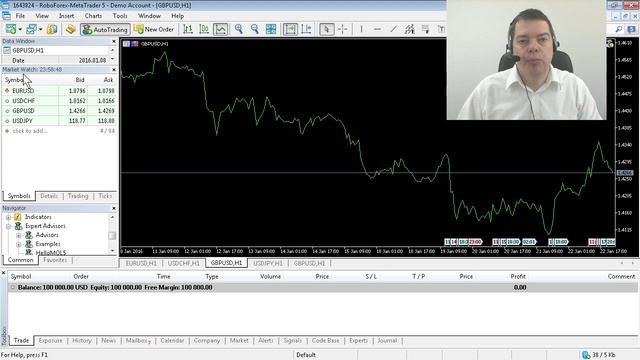Switch chart to candlesticks display
The height and width of the screenshot is (360, 640).
pos(204,29)
